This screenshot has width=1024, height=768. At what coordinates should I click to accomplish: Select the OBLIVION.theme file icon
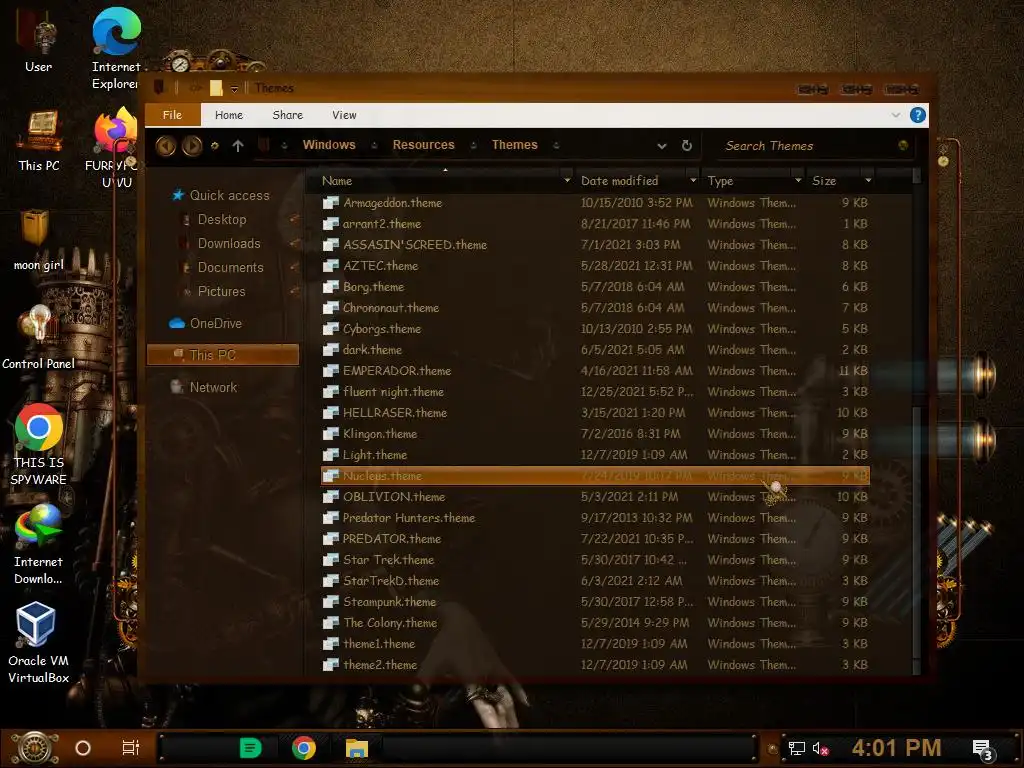click(x=331, y=497)
